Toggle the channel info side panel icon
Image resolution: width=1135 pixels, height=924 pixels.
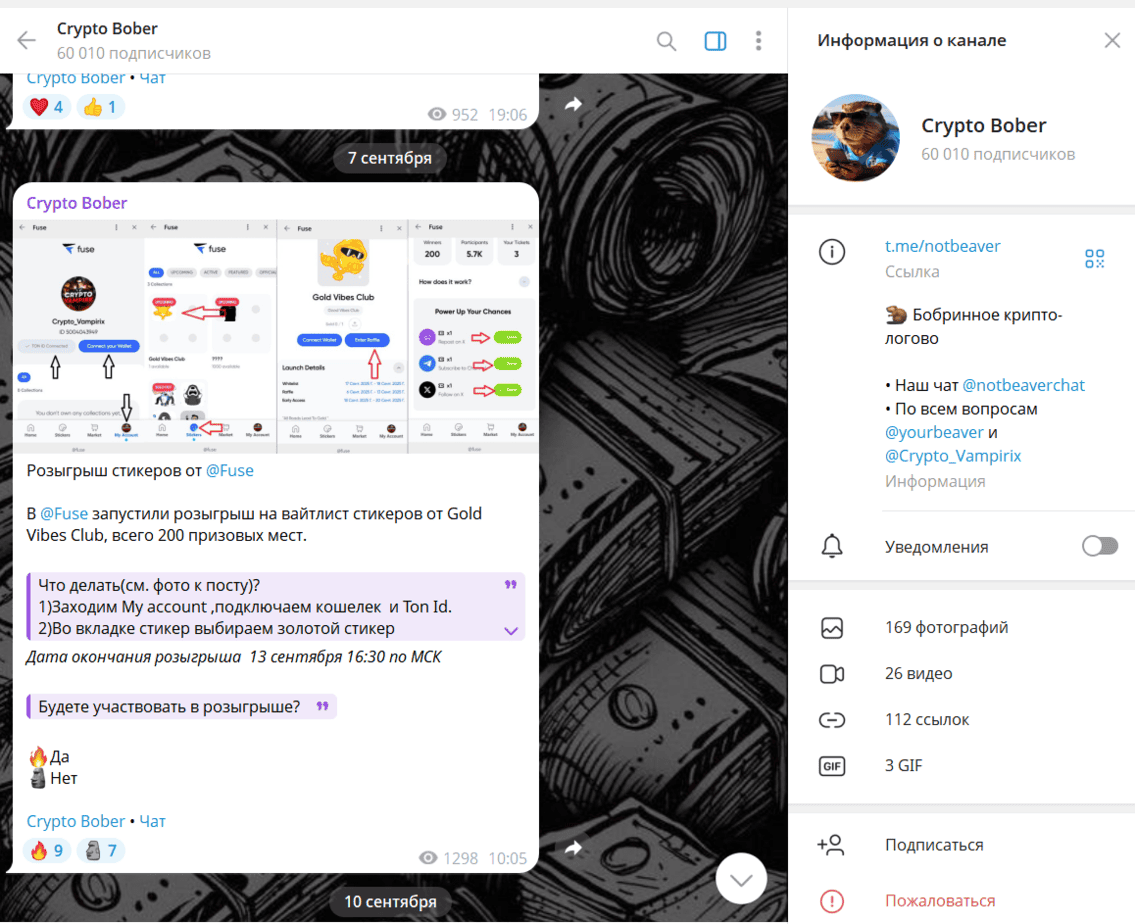715,41
